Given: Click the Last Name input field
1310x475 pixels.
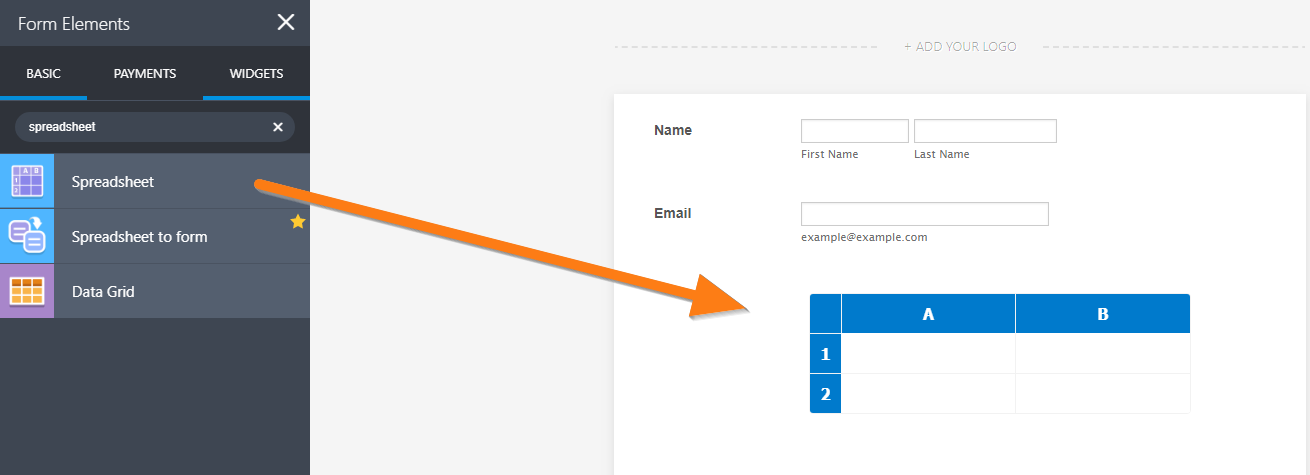Looking at the screenshot, I should click(985, 131).
